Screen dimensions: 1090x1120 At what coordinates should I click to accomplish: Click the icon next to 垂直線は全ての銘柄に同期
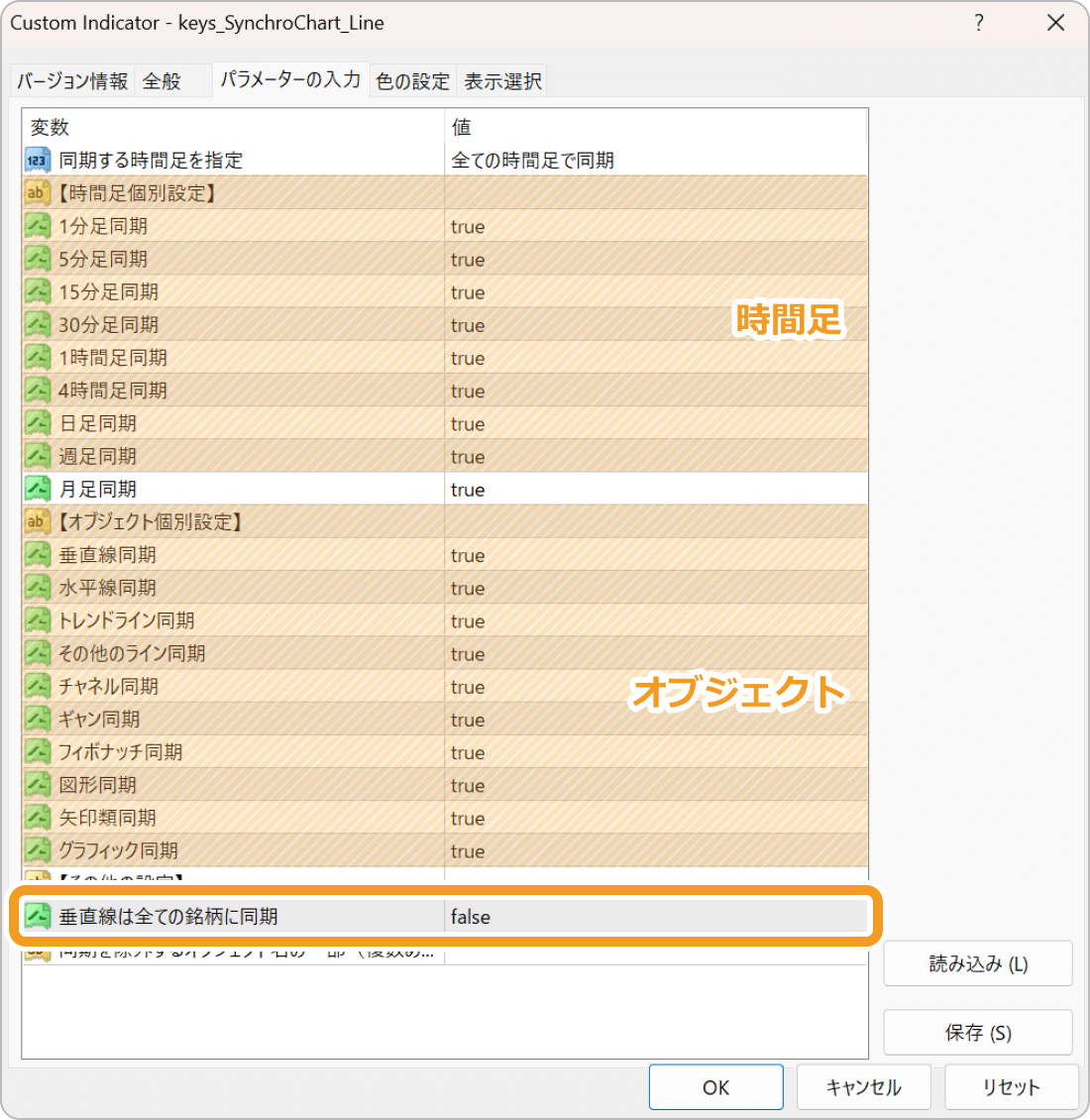pyautogui.click(x=37, y=916)
